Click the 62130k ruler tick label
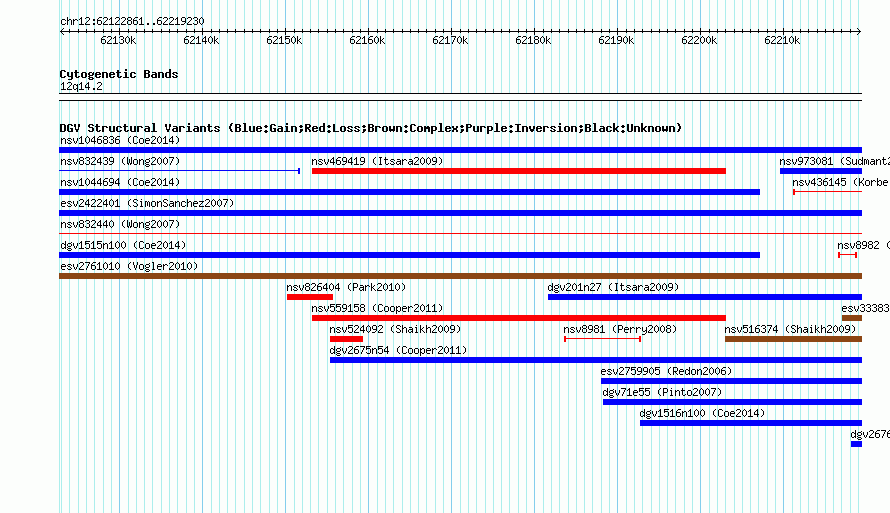 click(118, 40)
